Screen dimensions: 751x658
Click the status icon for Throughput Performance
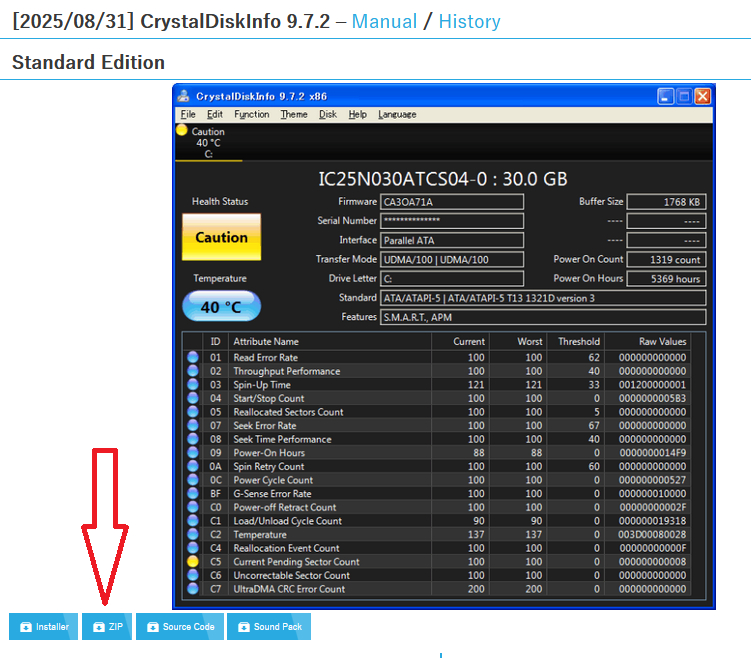pyautogui.click(x=193, y=371)
